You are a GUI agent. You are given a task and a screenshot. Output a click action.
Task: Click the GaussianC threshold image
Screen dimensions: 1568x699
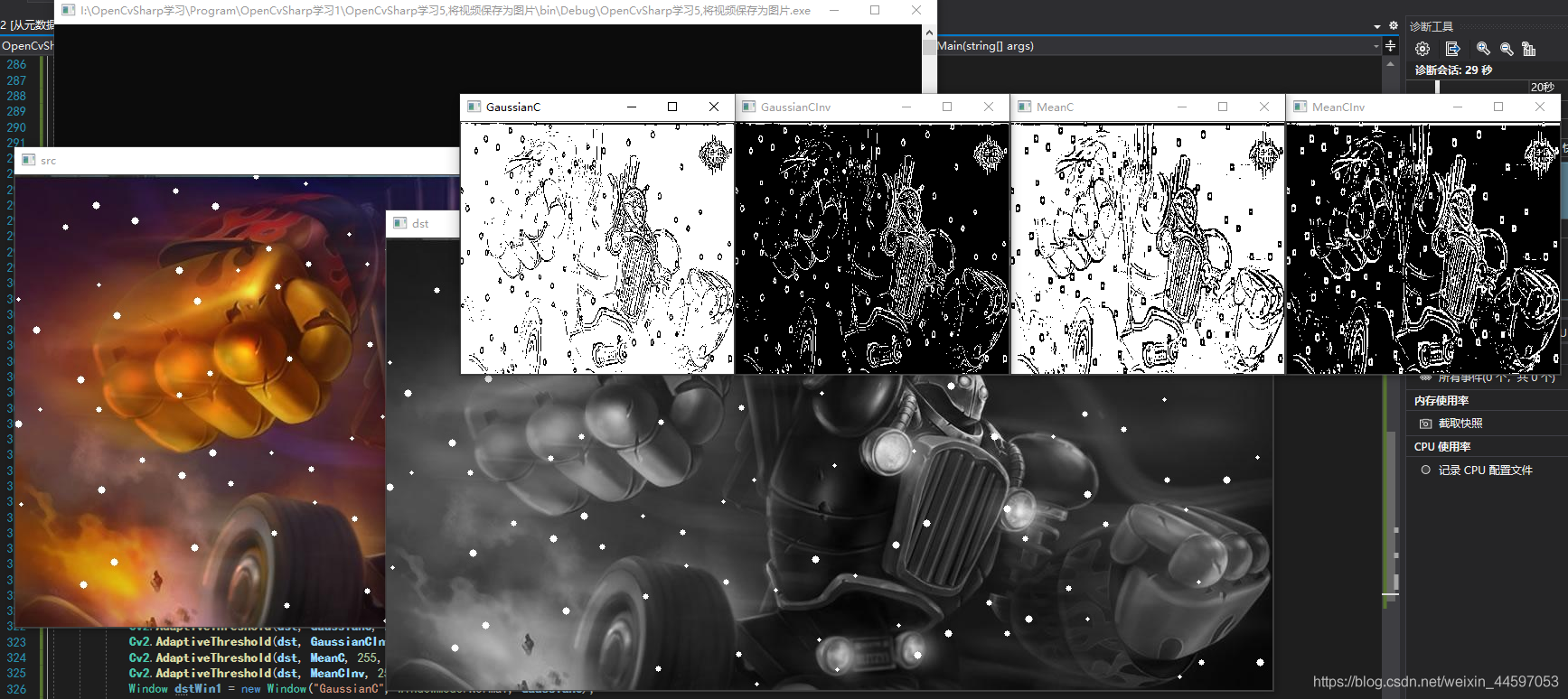pos(597,248)
